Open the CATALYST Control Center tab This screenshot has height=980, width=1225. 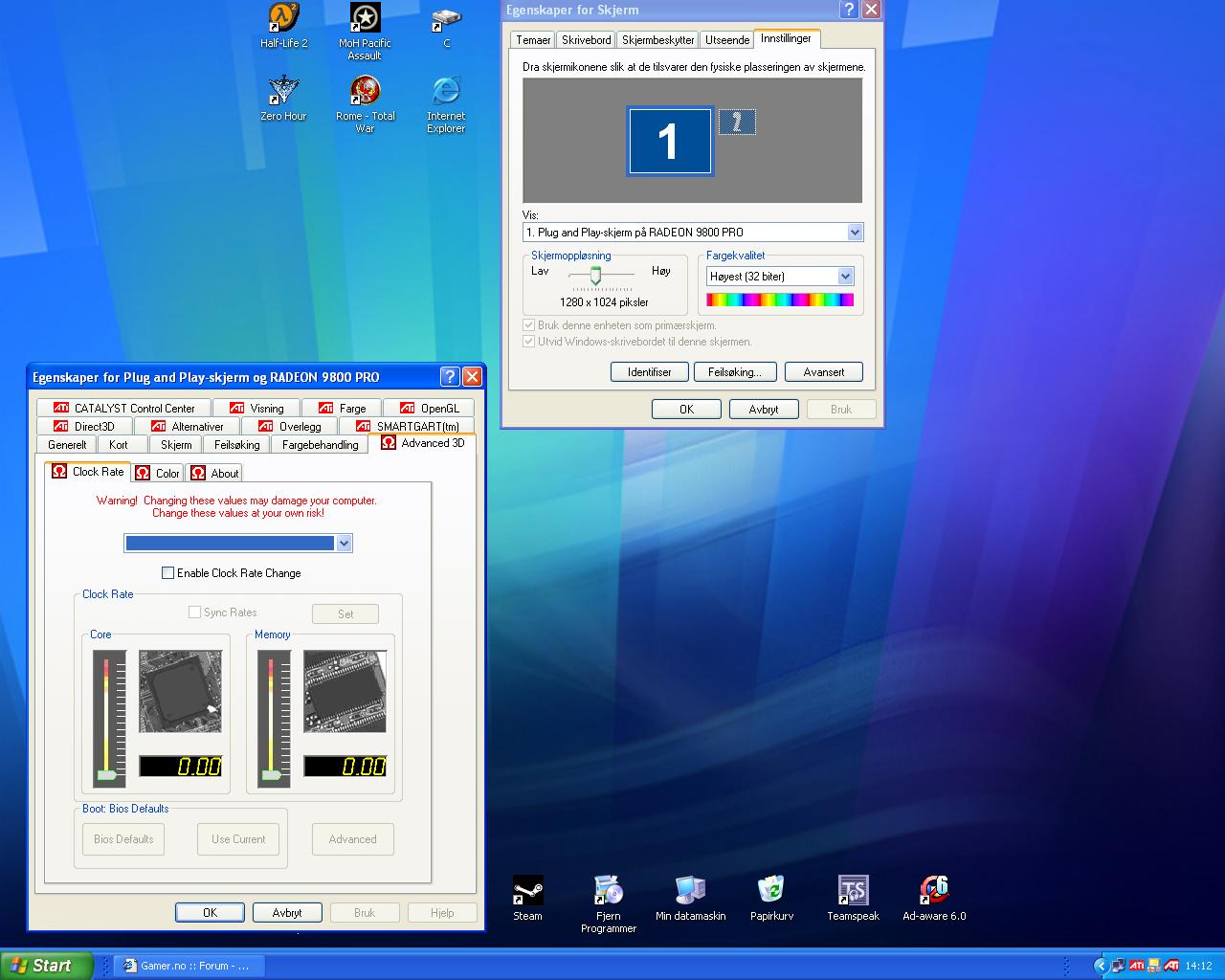coord(124,408)
